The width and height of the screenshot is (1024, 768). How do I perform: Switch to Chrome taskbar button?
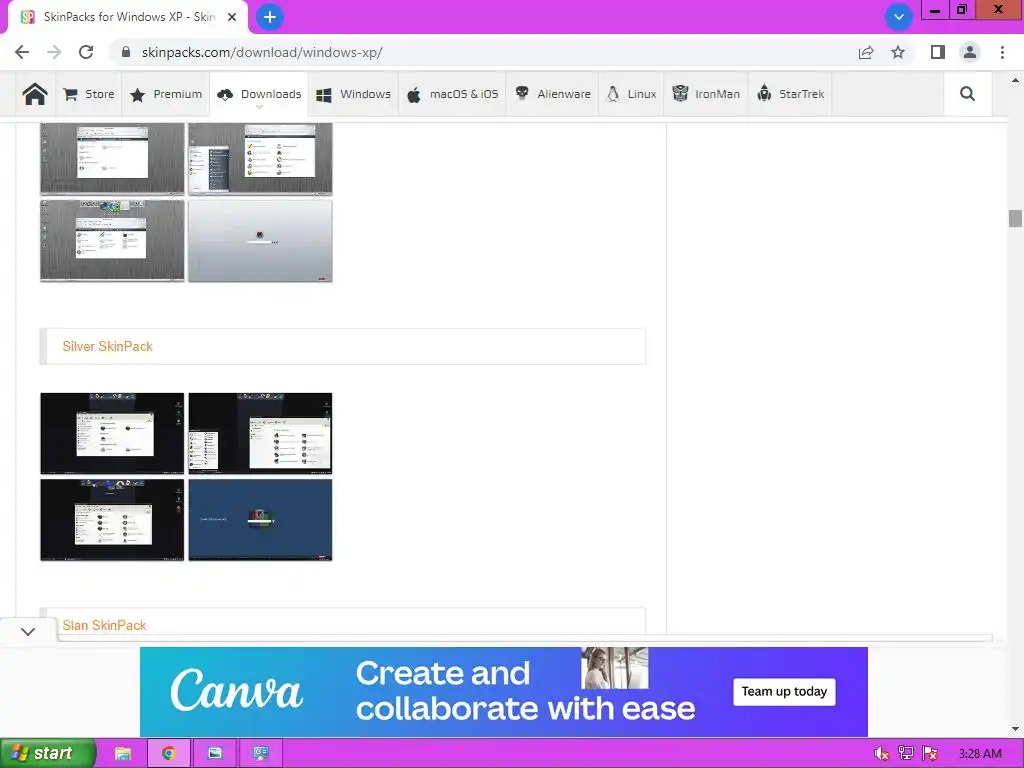(168, 753)
